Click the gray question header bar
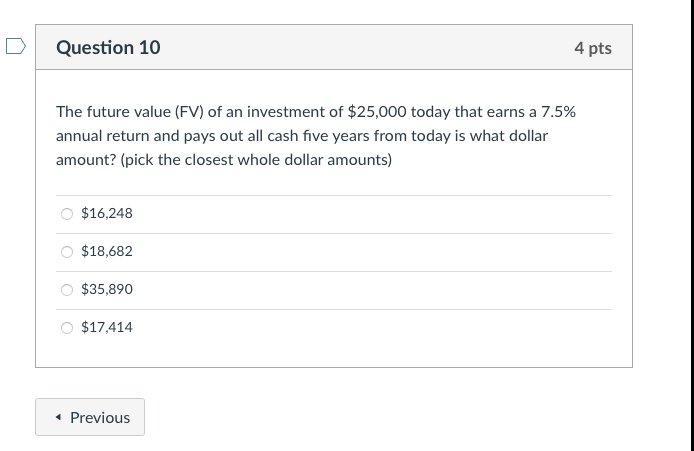The image size is (694, 451). (350, 48)
